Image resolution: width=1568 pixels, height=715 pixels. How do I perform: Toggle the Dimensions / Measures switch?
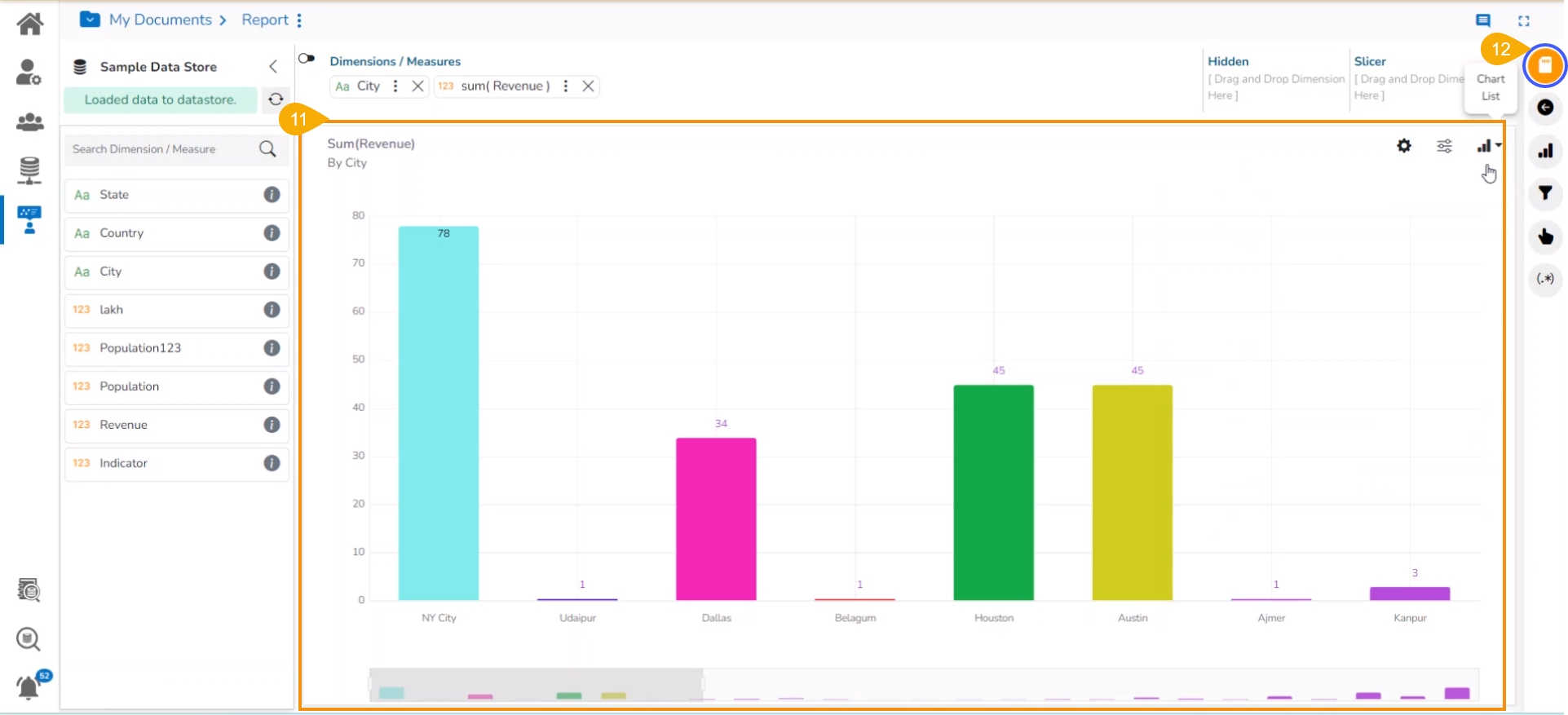(307, 59)
